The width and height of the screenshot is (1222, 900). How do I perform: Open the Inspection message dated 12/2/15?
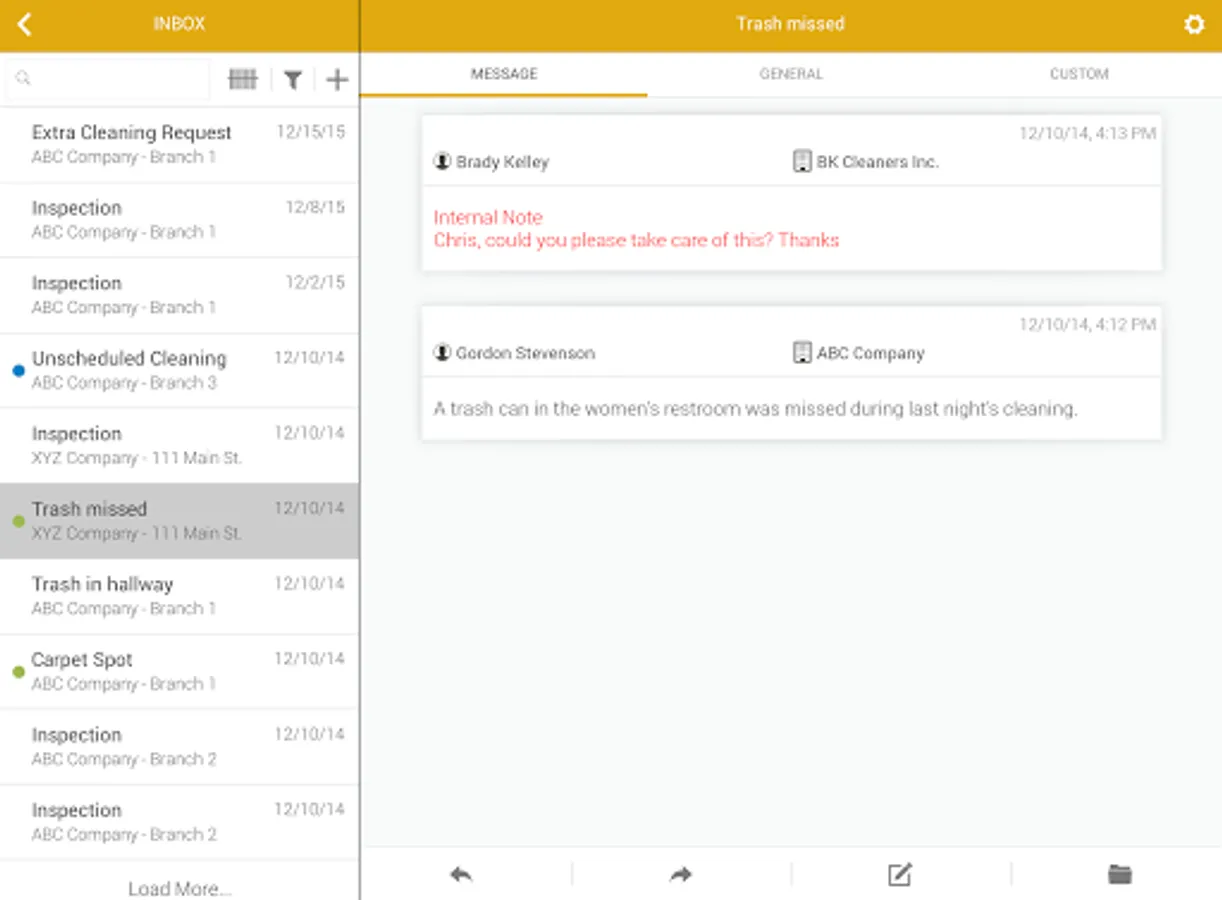(179, 295)
